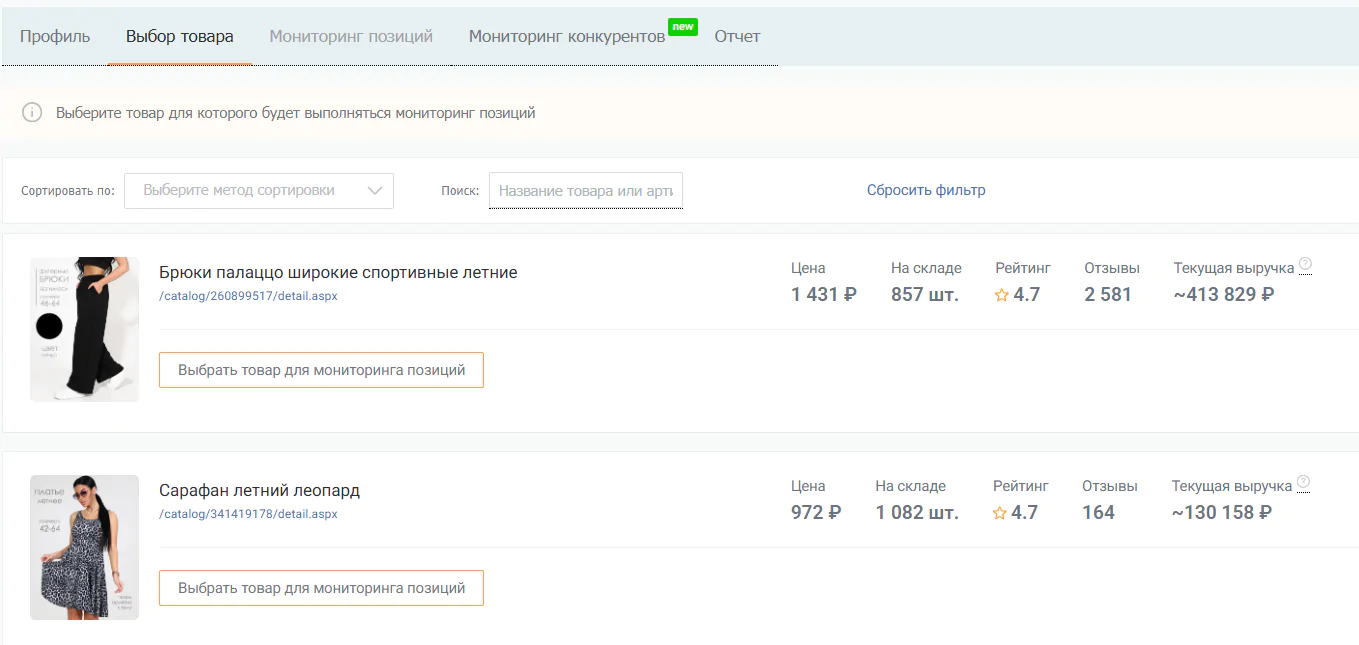
Task: Click price value 1 431 ₽
Action: [x=824, y=294]
